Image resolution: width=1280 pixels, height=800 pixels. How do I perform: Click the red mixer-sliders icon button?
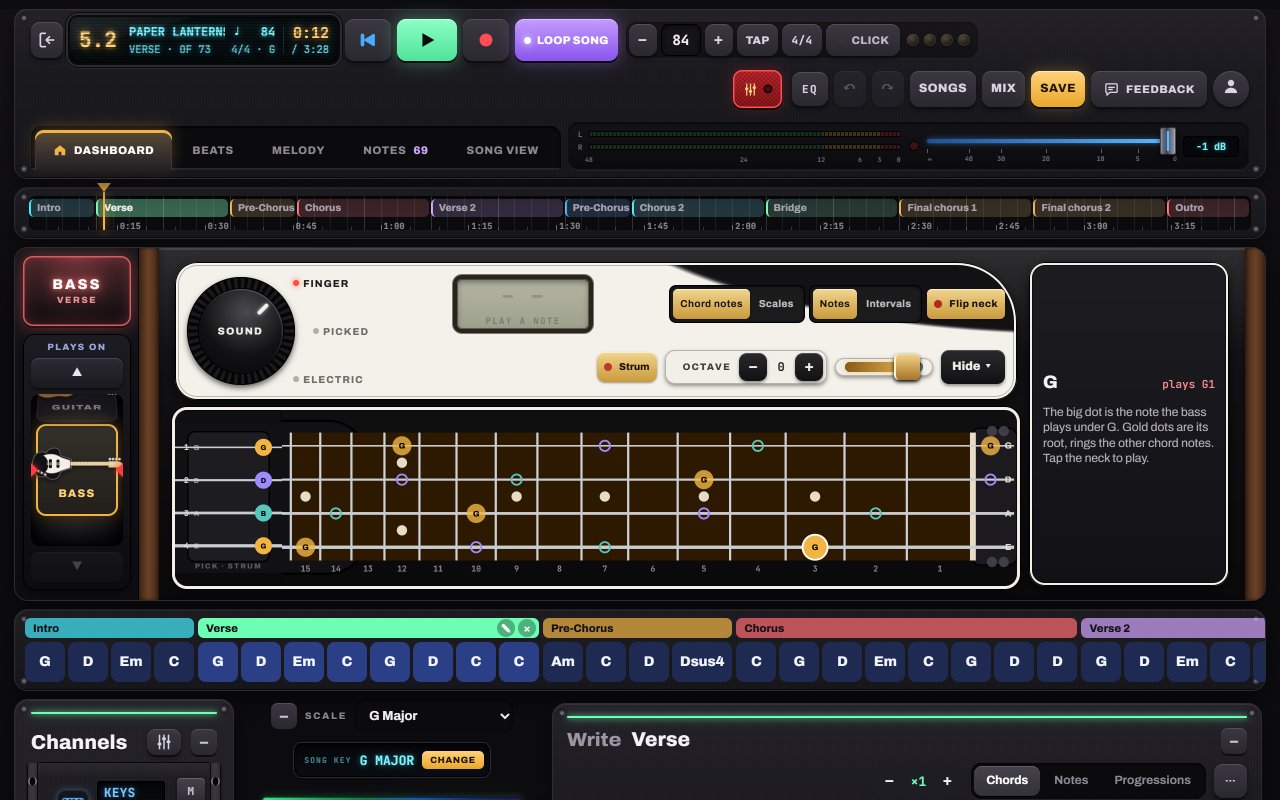(758, 88)
